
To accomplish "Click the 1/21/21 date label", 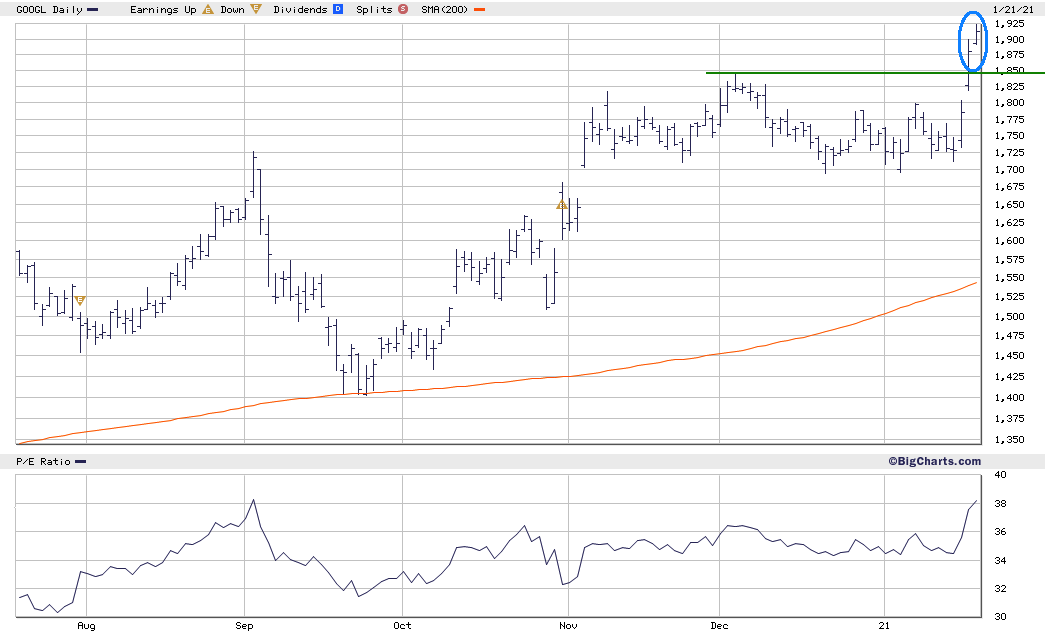I will (x=1013, y=9).
